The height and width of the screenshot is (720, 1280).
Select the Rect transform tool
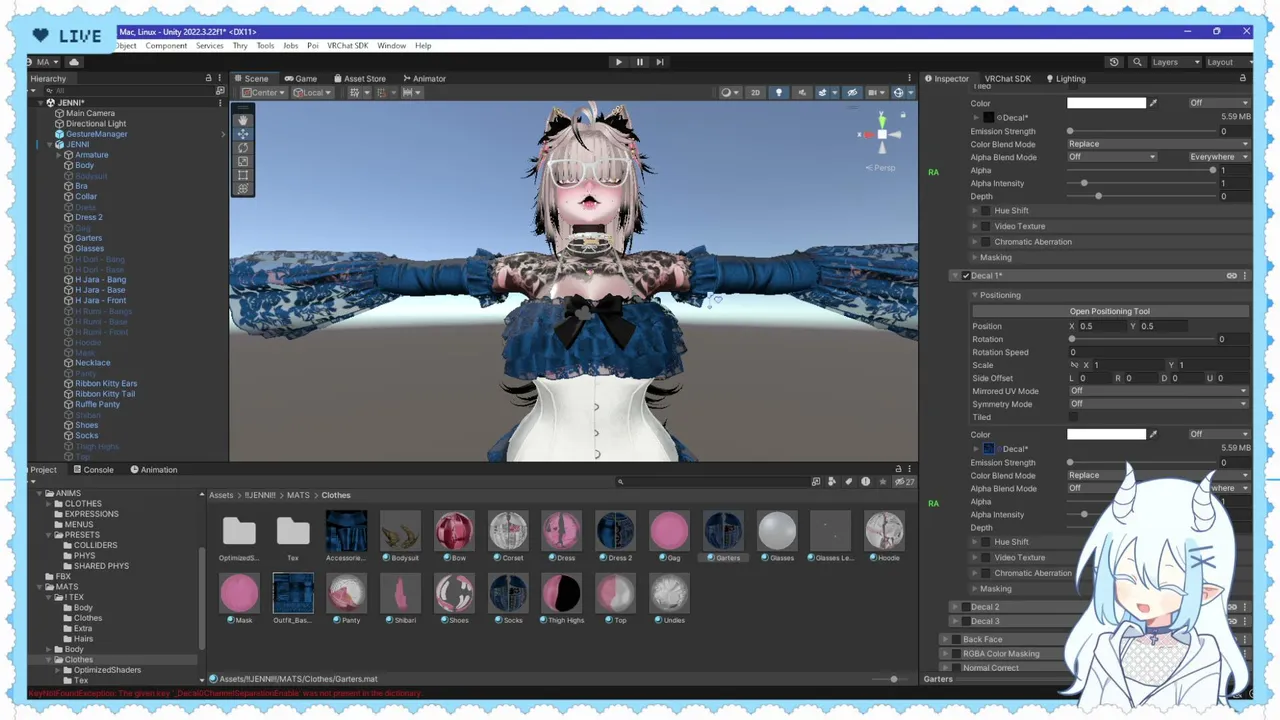click(242, 175)
